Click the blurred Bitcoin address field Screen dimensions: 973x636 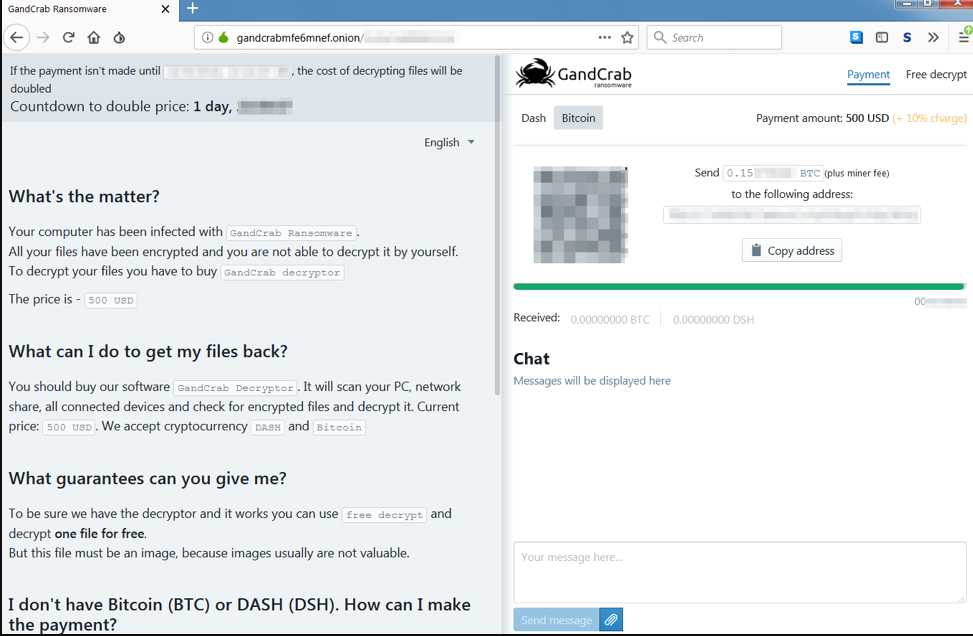tap(792, 215)
